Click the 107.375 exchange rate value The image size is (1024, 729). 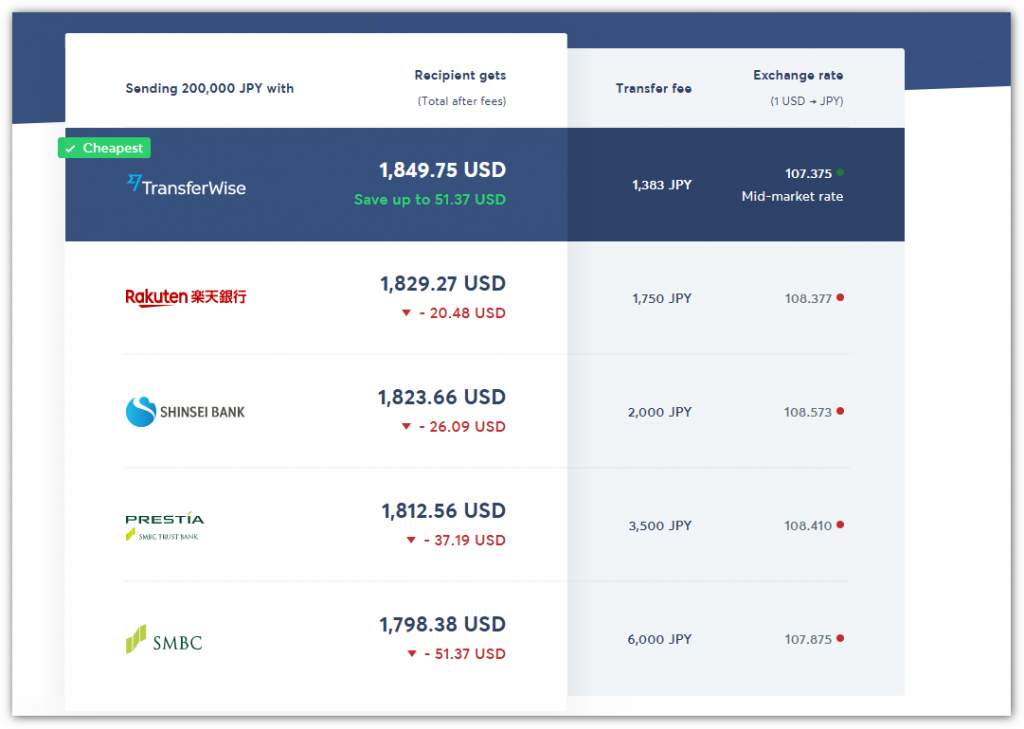[808, 174]
